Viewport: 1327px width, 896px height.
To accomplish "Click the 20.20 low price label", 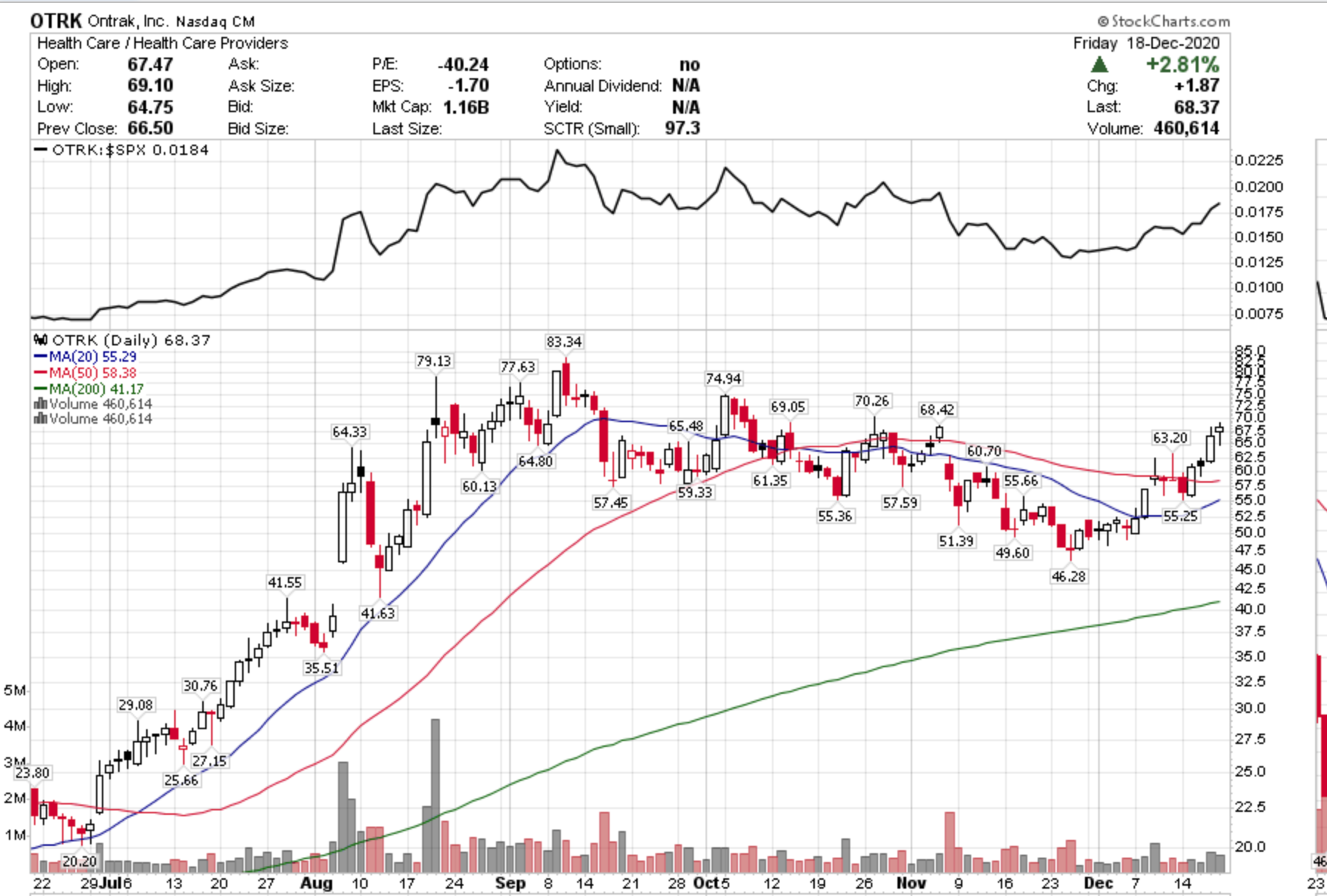I will point(79,861).
